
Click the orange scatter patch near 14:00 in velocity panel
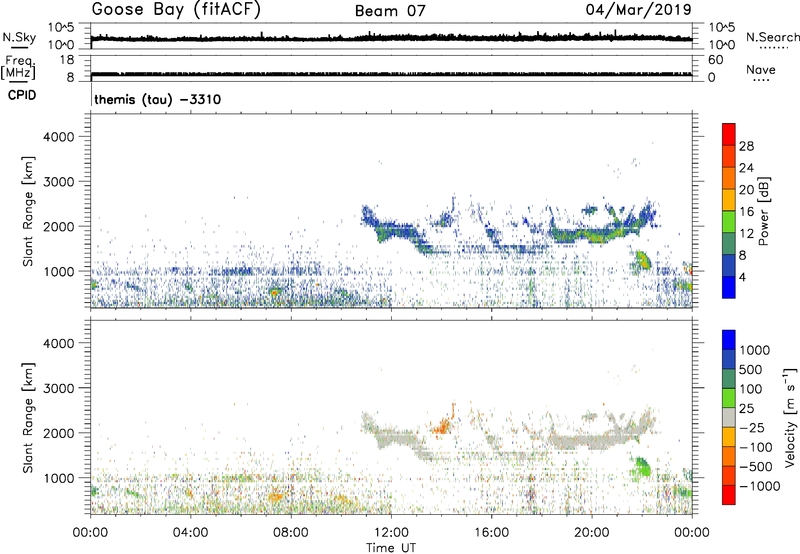pyautogui.click(x=443, y=425)
